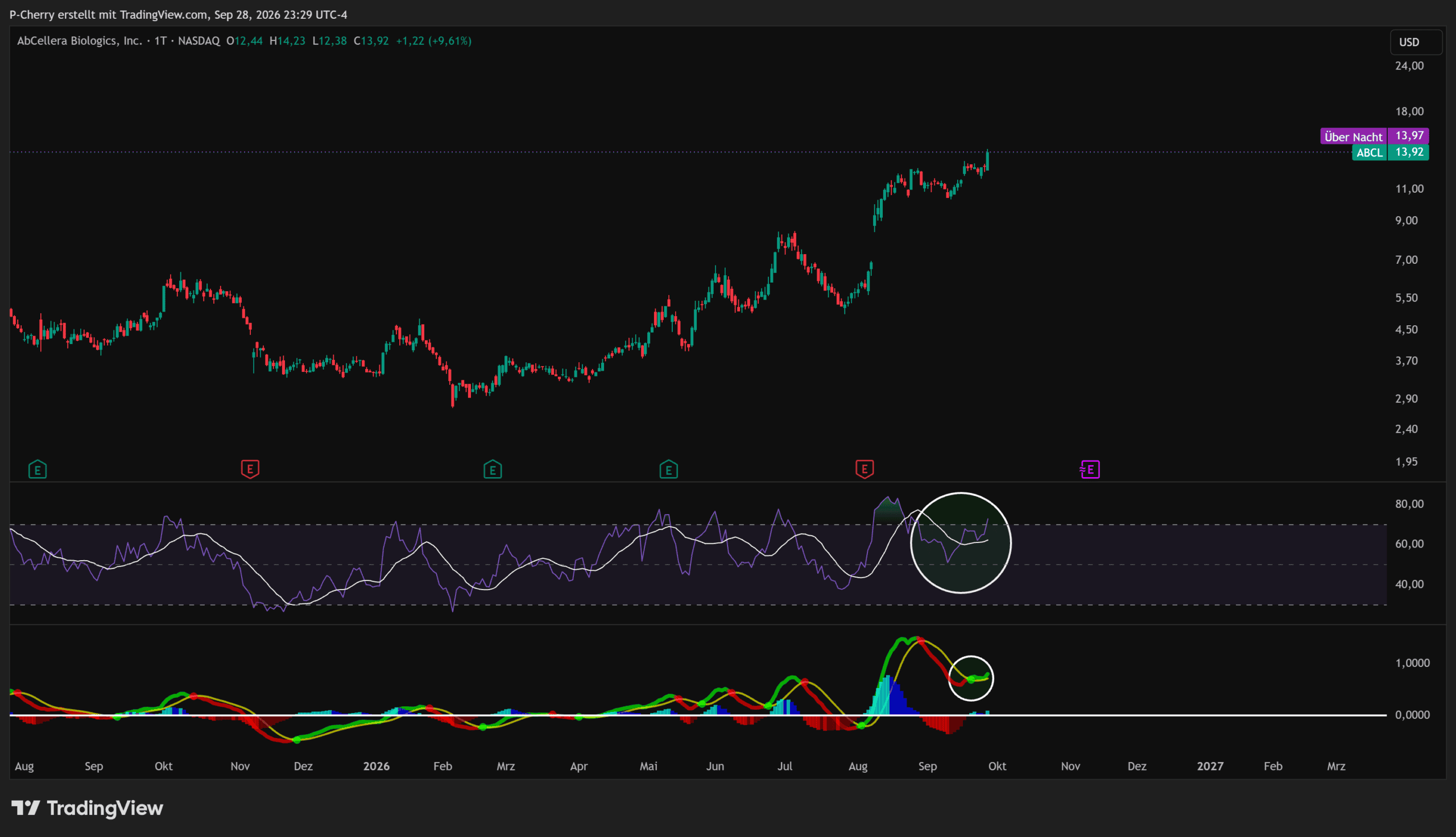This screenshot has width=1456, height=837.
Task: Open the purple upcoming earnings marker
Action: click(1090, 470)
